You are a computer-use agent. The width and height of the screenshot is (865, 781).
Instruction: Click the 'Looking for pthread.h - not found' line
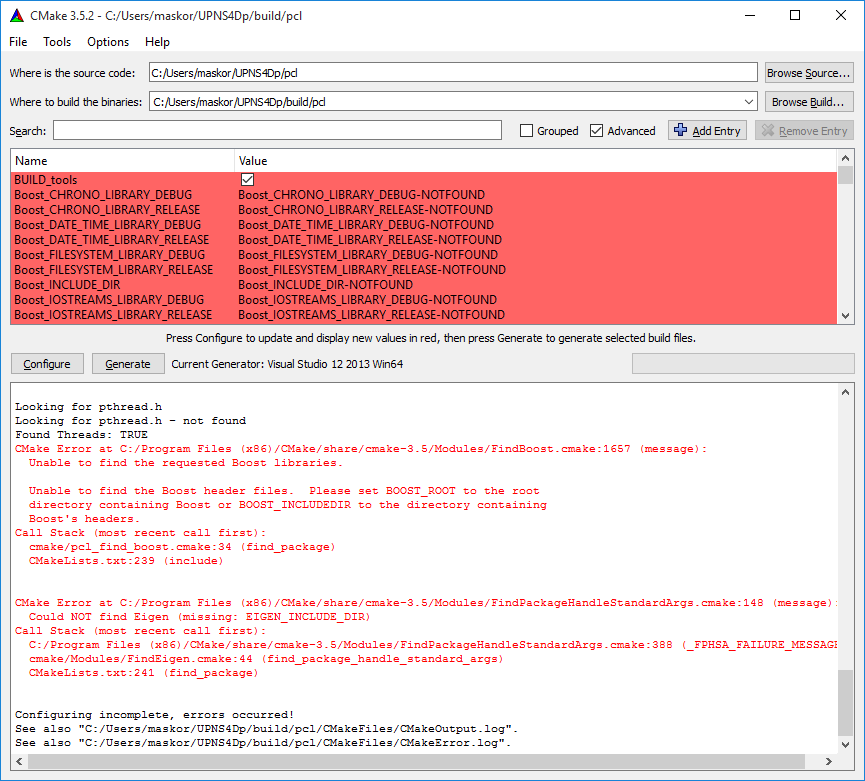click(131, 421)
